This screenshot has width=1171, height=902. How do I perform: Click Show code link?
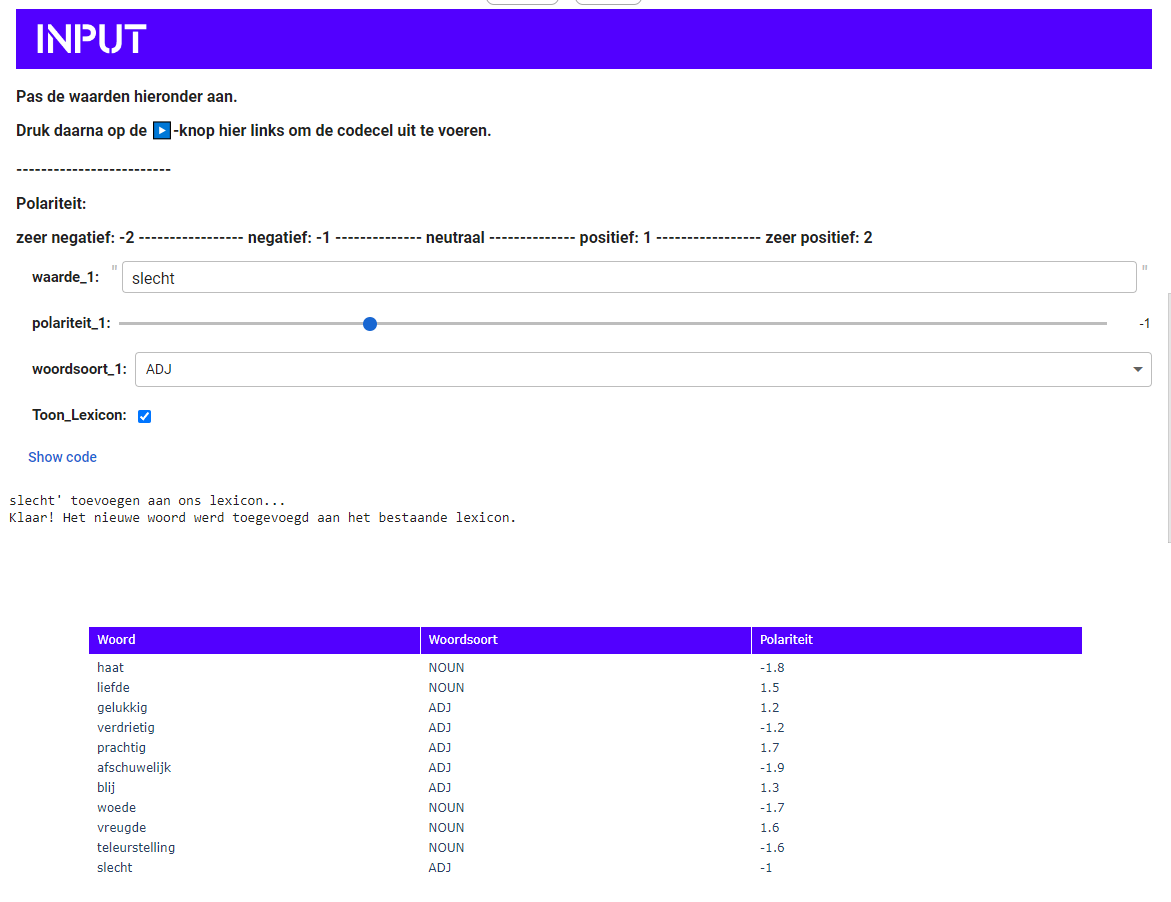point(63,457)
